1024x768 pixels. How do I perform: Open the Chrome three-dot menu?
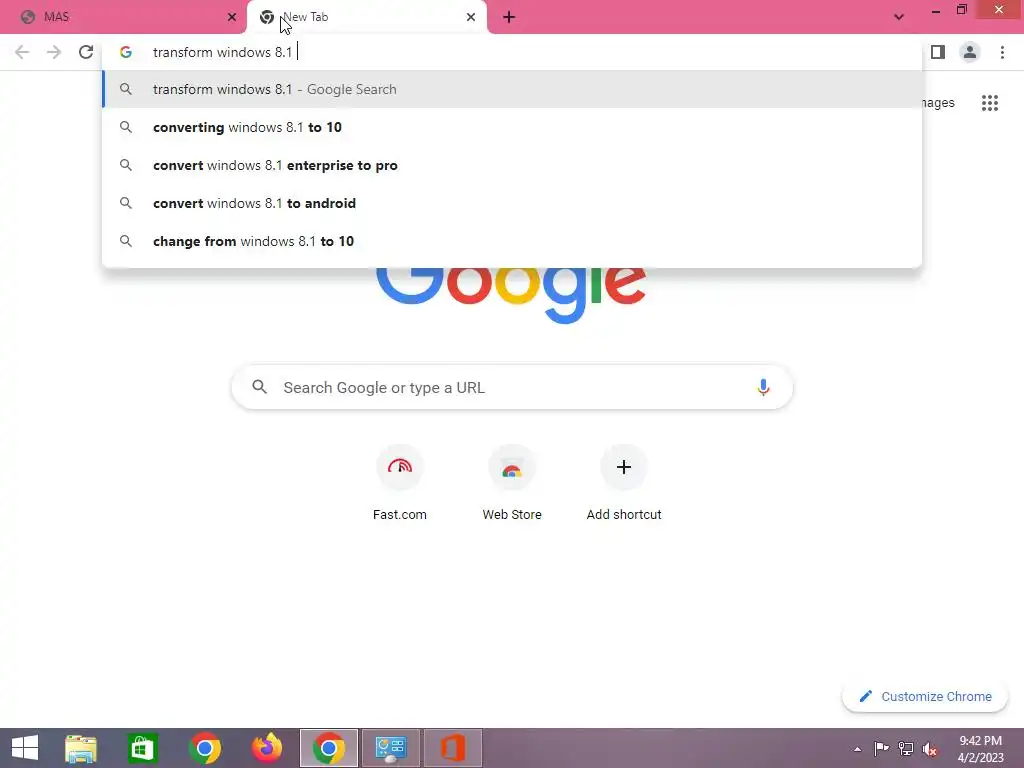coord(1002,52)
